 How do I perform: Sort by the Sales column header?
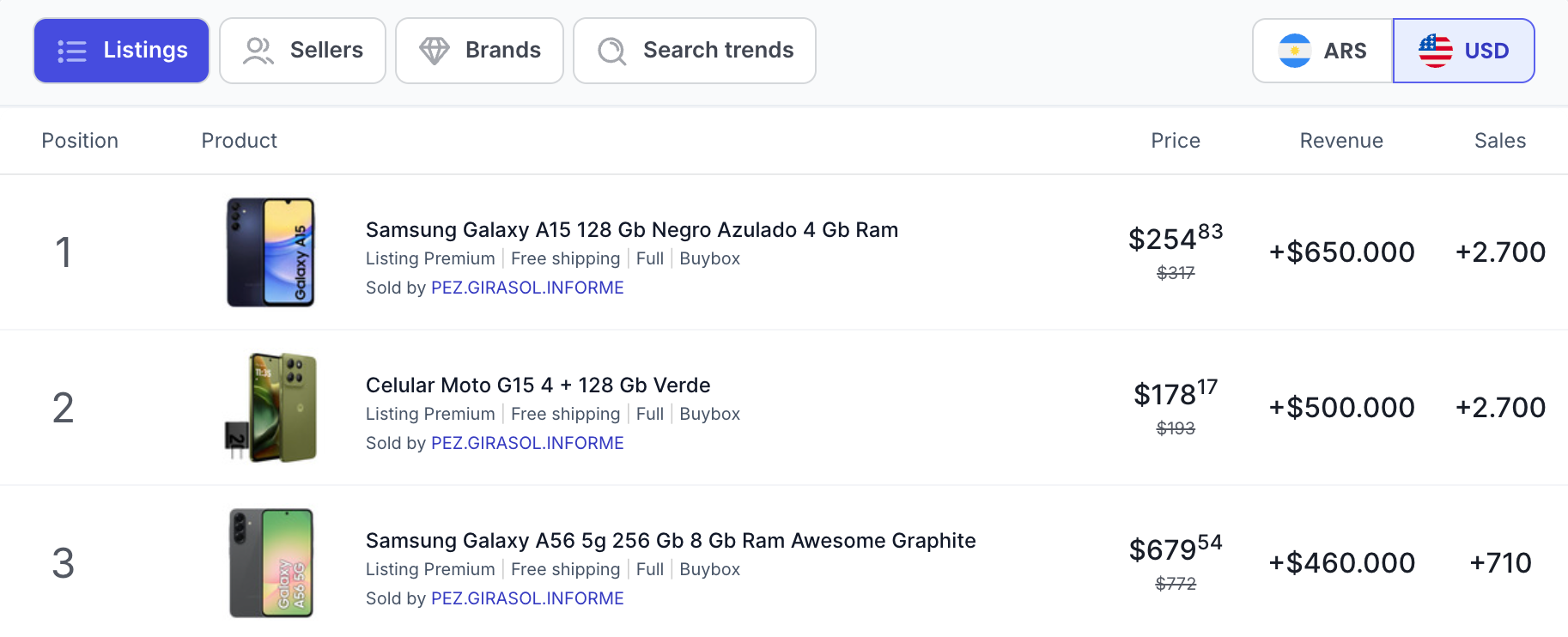(1499, 141)
